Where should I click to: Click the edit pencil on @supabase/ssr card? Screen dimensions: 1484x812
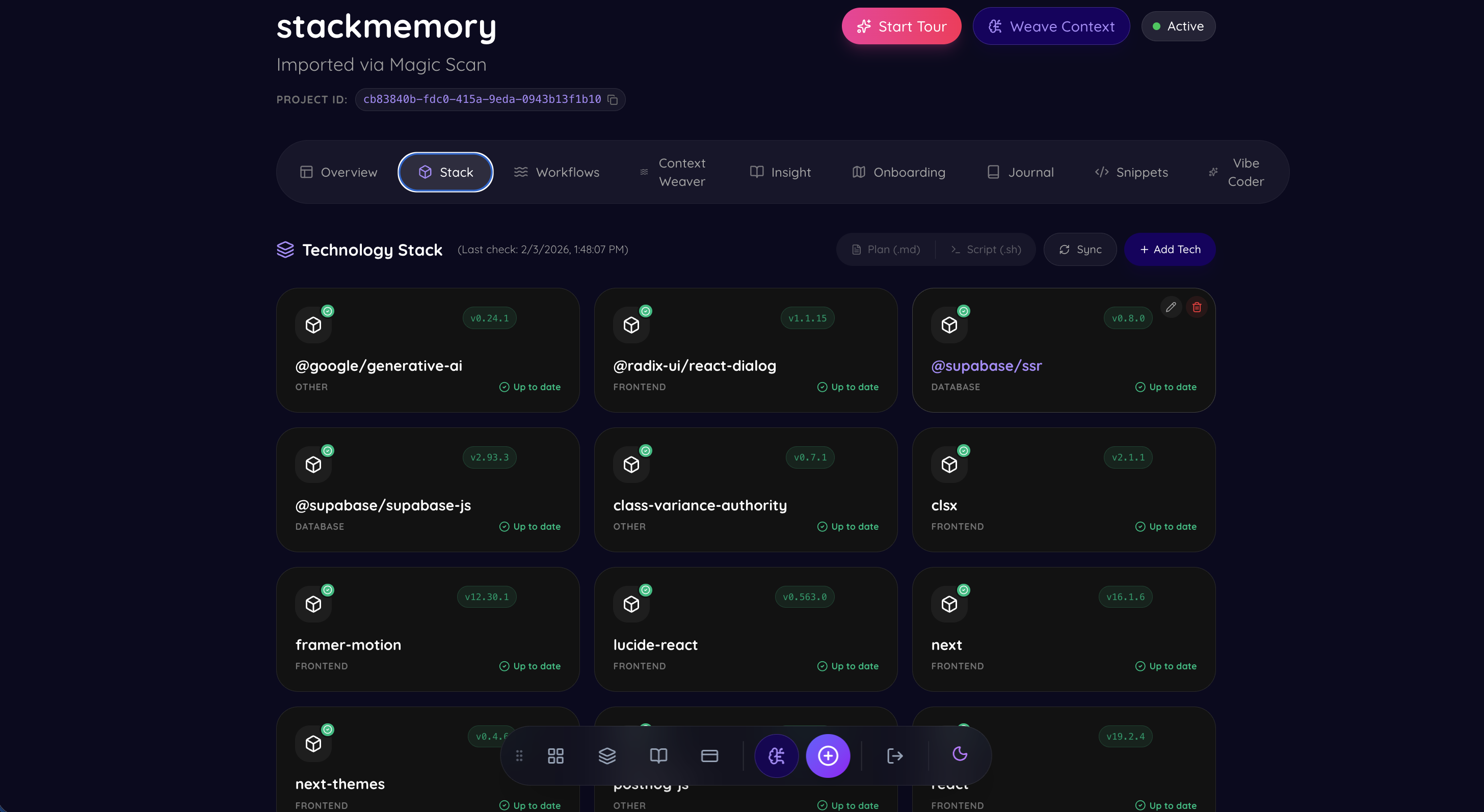click(1171, 307)
